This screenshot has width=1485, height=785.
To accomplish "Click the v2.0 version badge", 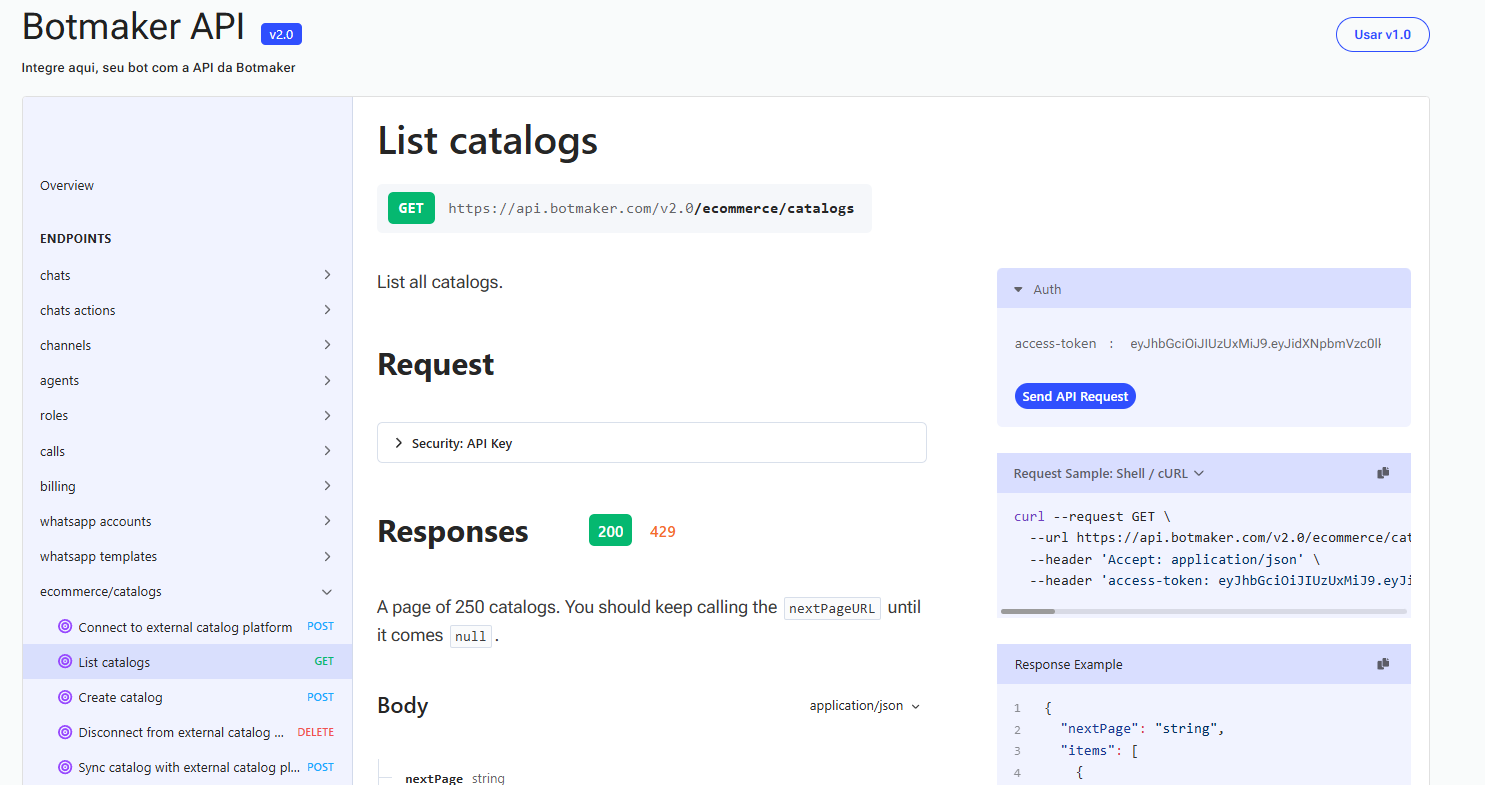I will click(281, 34).
